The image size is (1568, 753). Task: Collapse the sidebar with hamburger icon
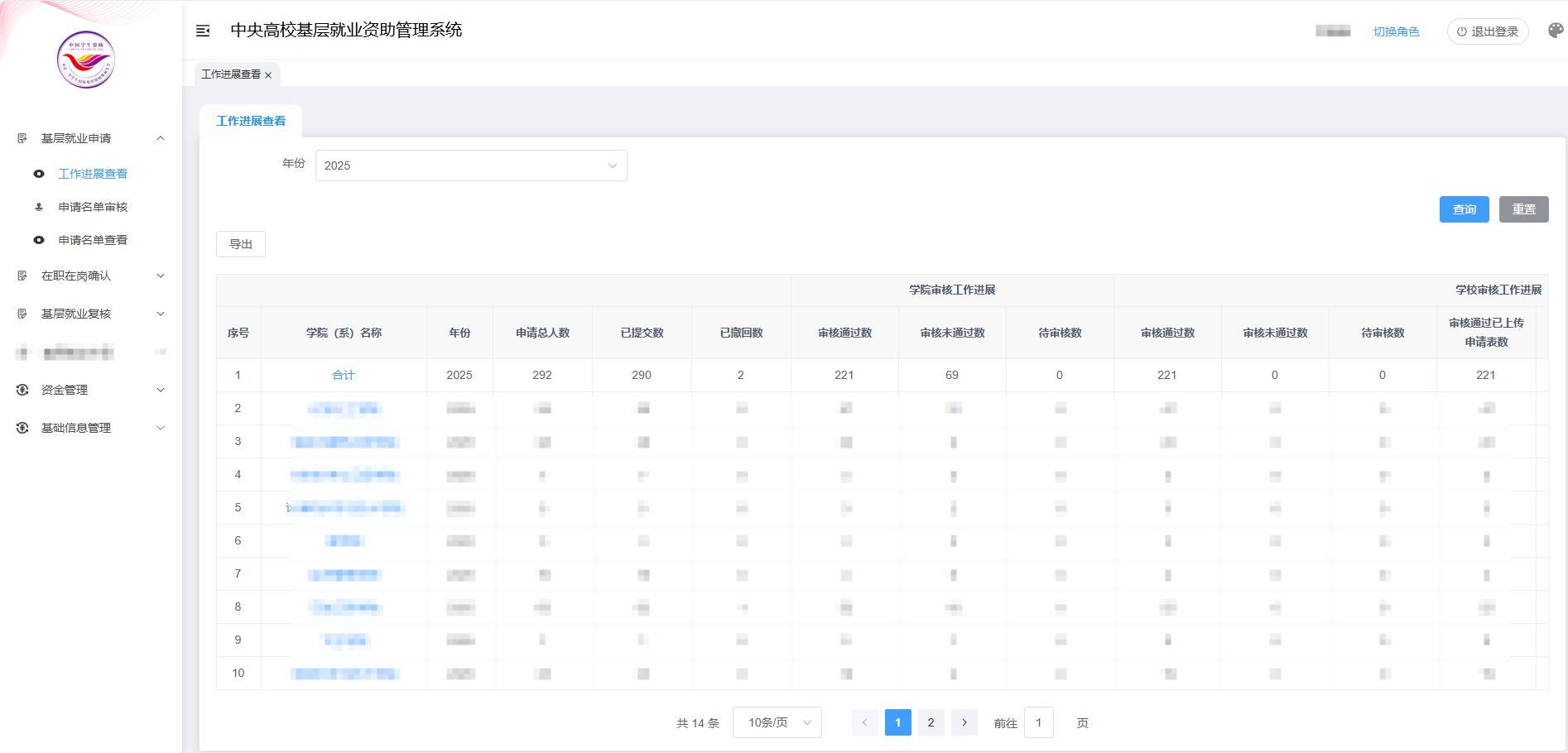coord(203,31)
